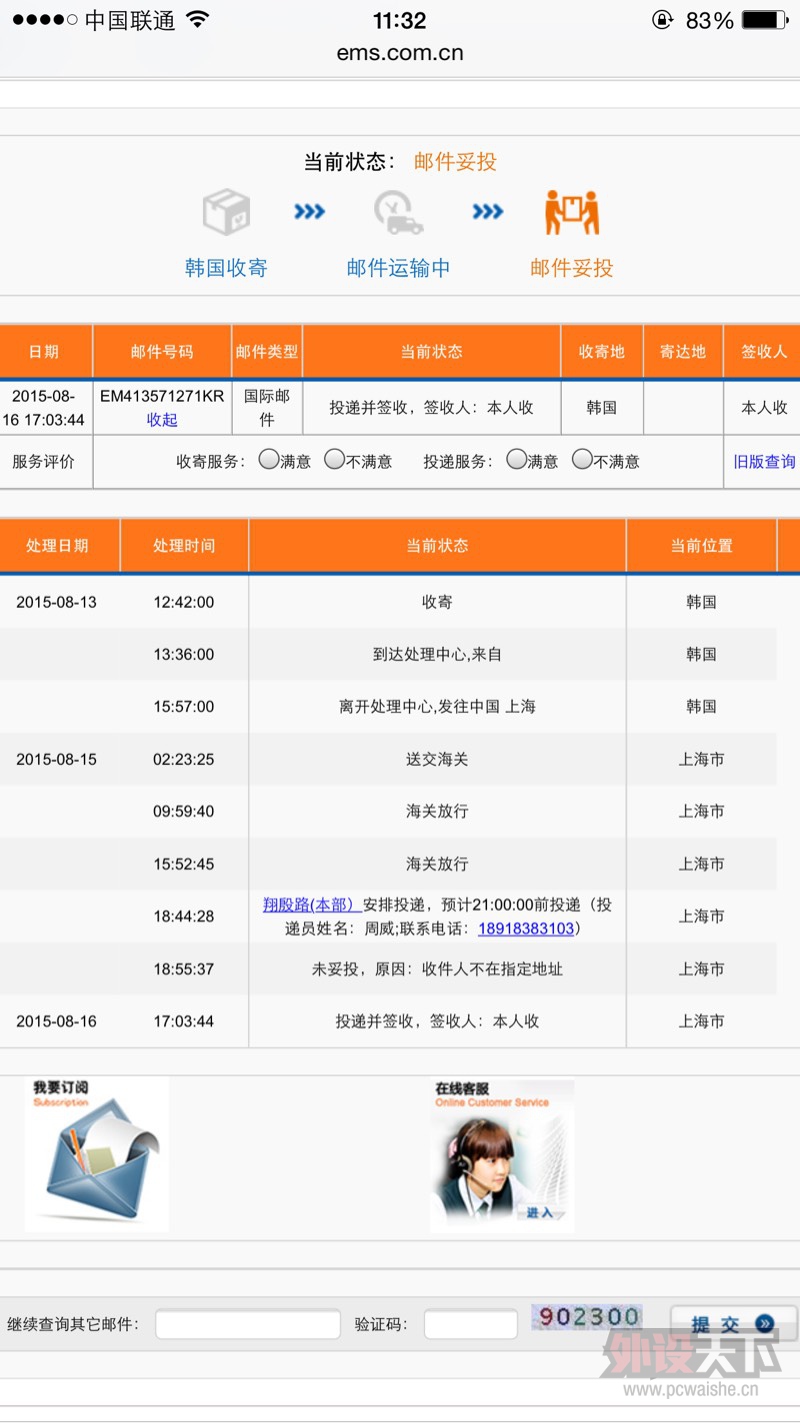Image resolution: width=800 pixels, height=1423 pixels.
Task: Open the 旧版查询 link
Action: (764, 461)
